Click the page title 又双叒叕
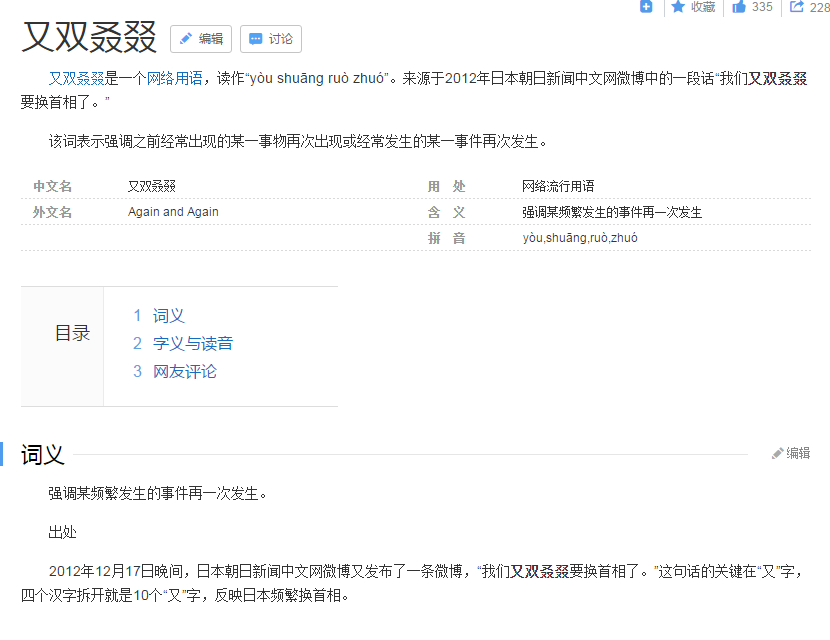This screenshot has height=640, width=830. click(89, 37)
